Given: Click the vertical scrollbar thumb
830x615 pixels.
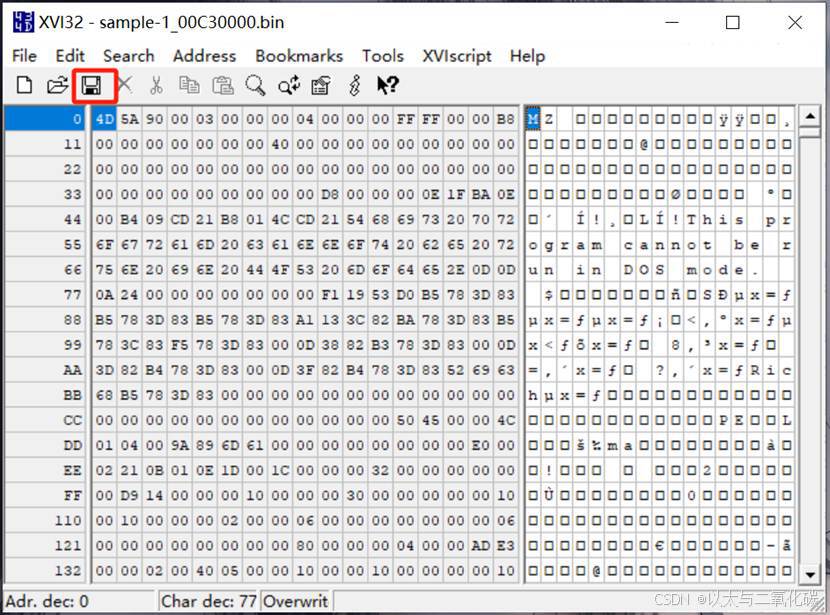Looking at the screenshot, I should click(x=810, y=131).
